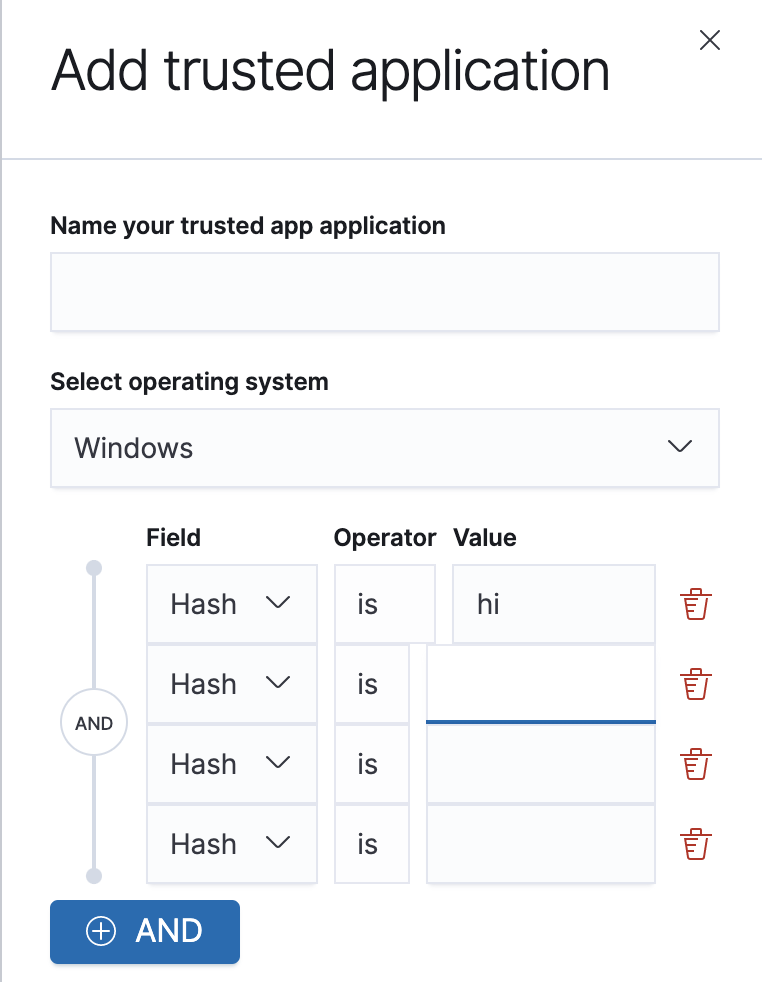Viewport: 762px width, 982px height.
Task: Expand the third row Hash field dropdown
Action: [232, 764]
